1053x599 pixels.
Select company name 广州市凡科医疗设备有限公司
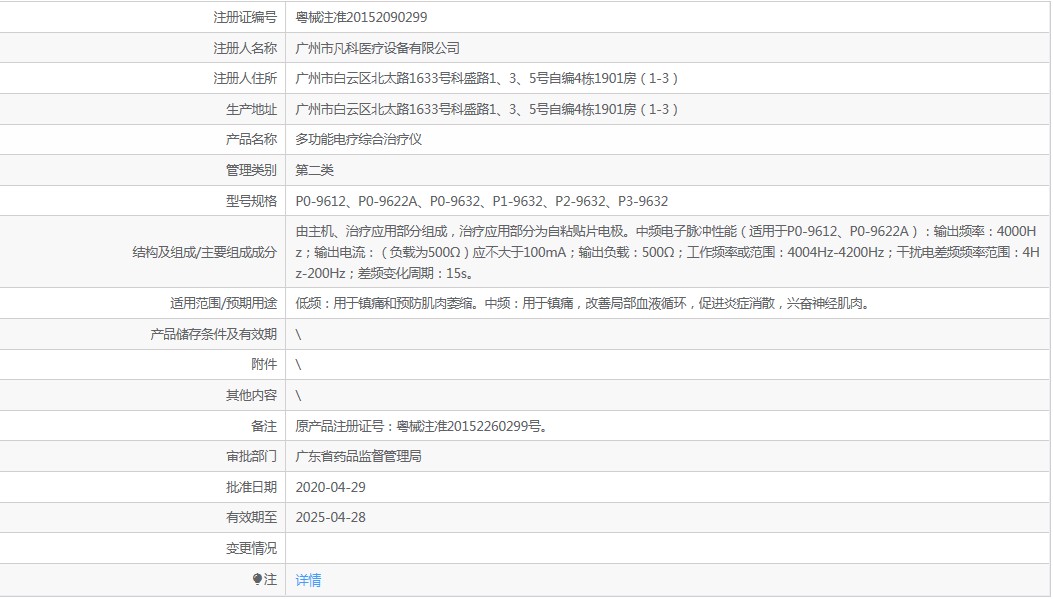click(x=377, y=48)
